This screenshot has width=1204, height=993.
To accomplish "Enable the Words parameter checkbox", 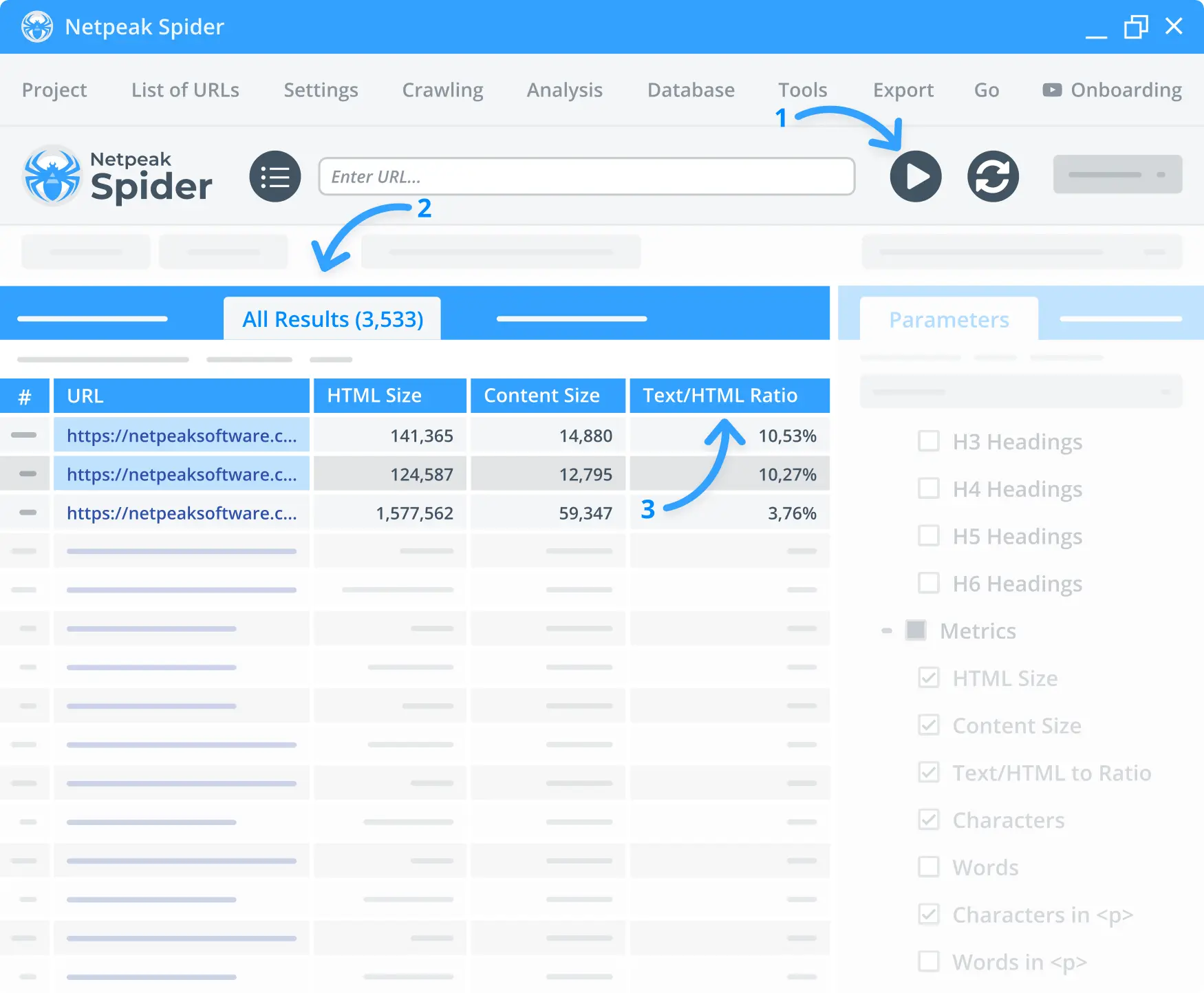I will coord(929,867).
